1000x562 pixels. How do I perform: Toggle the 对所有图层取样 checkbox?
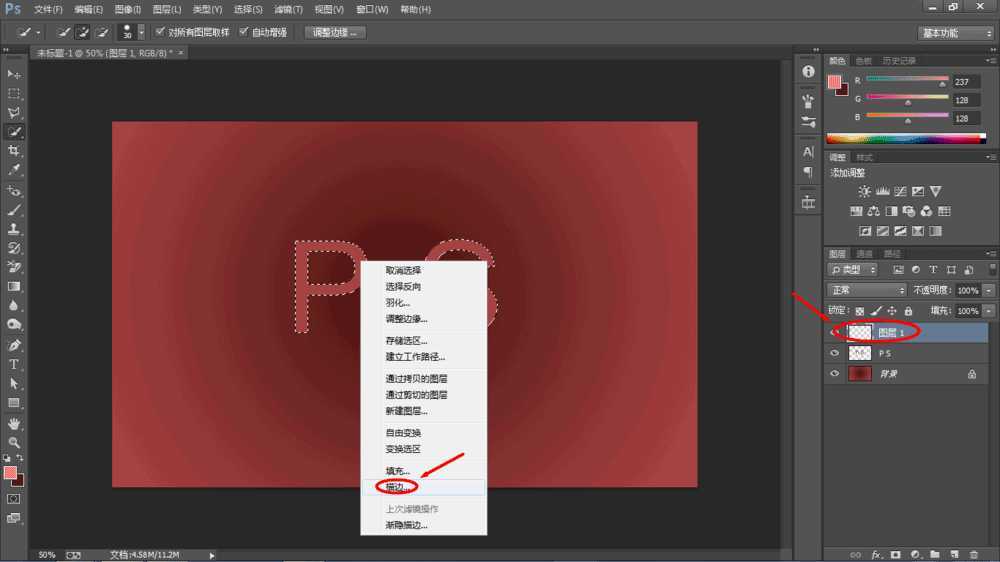pyautogui.click(x=161, y=32)
